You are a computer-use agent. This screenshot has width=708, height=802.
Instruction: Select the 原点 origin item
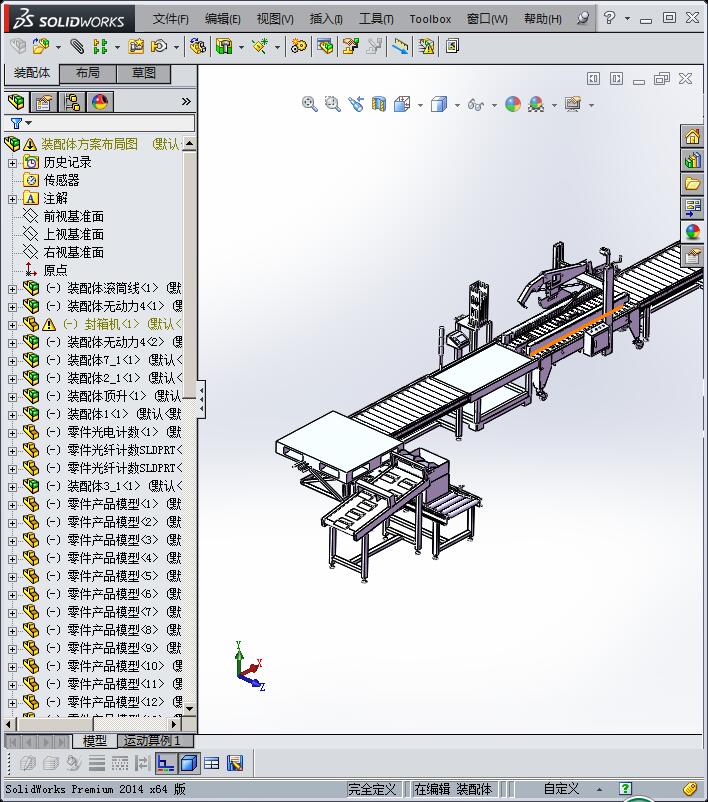point(55,271)
